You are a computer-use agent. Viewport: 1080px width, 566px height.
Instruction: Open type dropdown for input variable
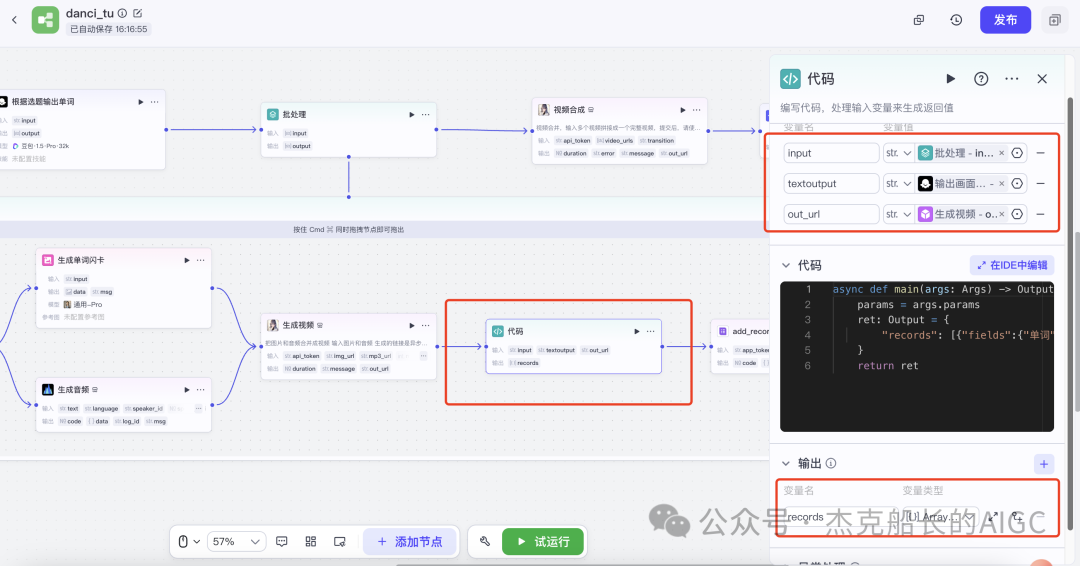pos(899,153)
